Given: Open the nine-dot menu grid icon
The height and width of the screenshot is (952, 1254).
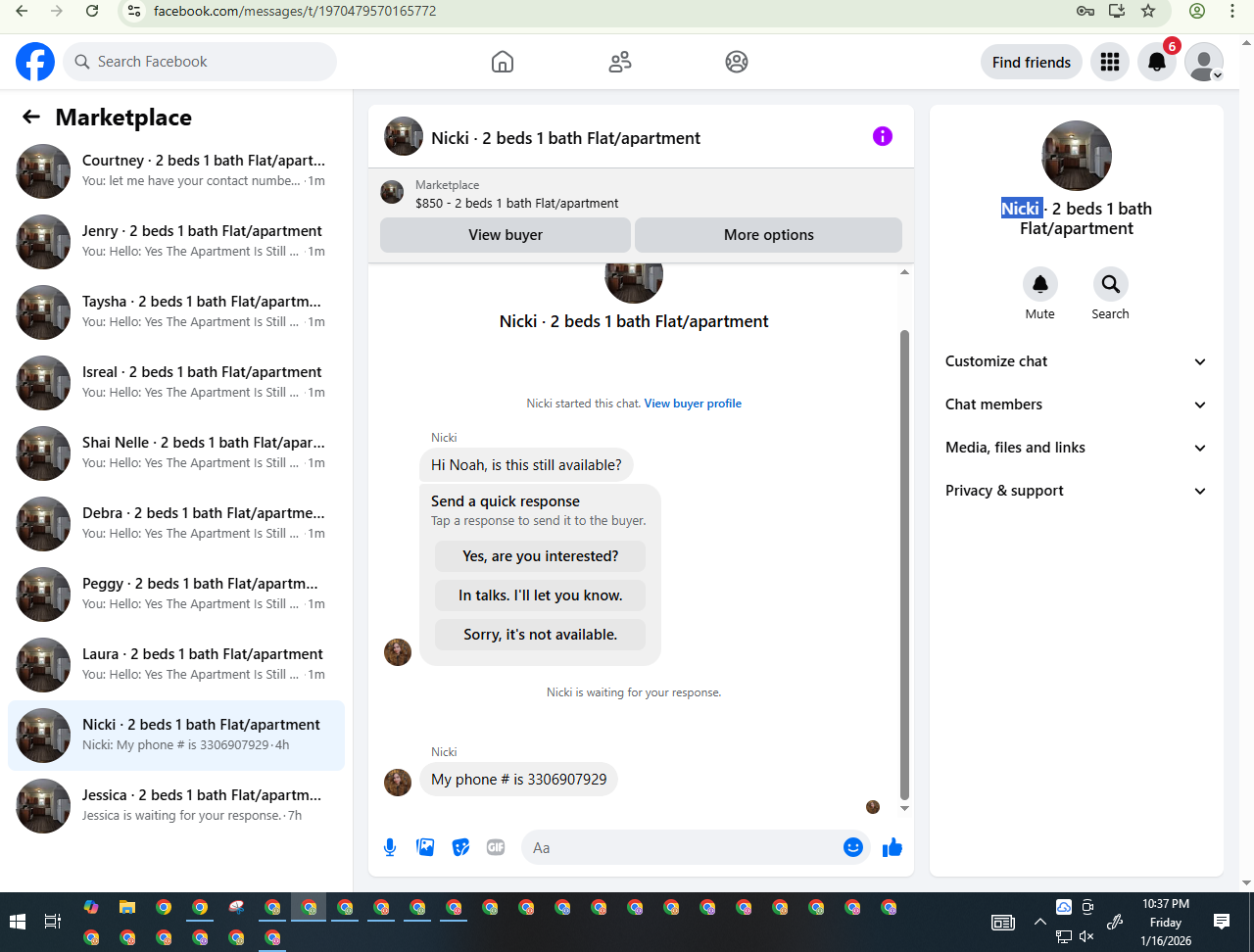Looking at the screenshot, I should 1110,62.
